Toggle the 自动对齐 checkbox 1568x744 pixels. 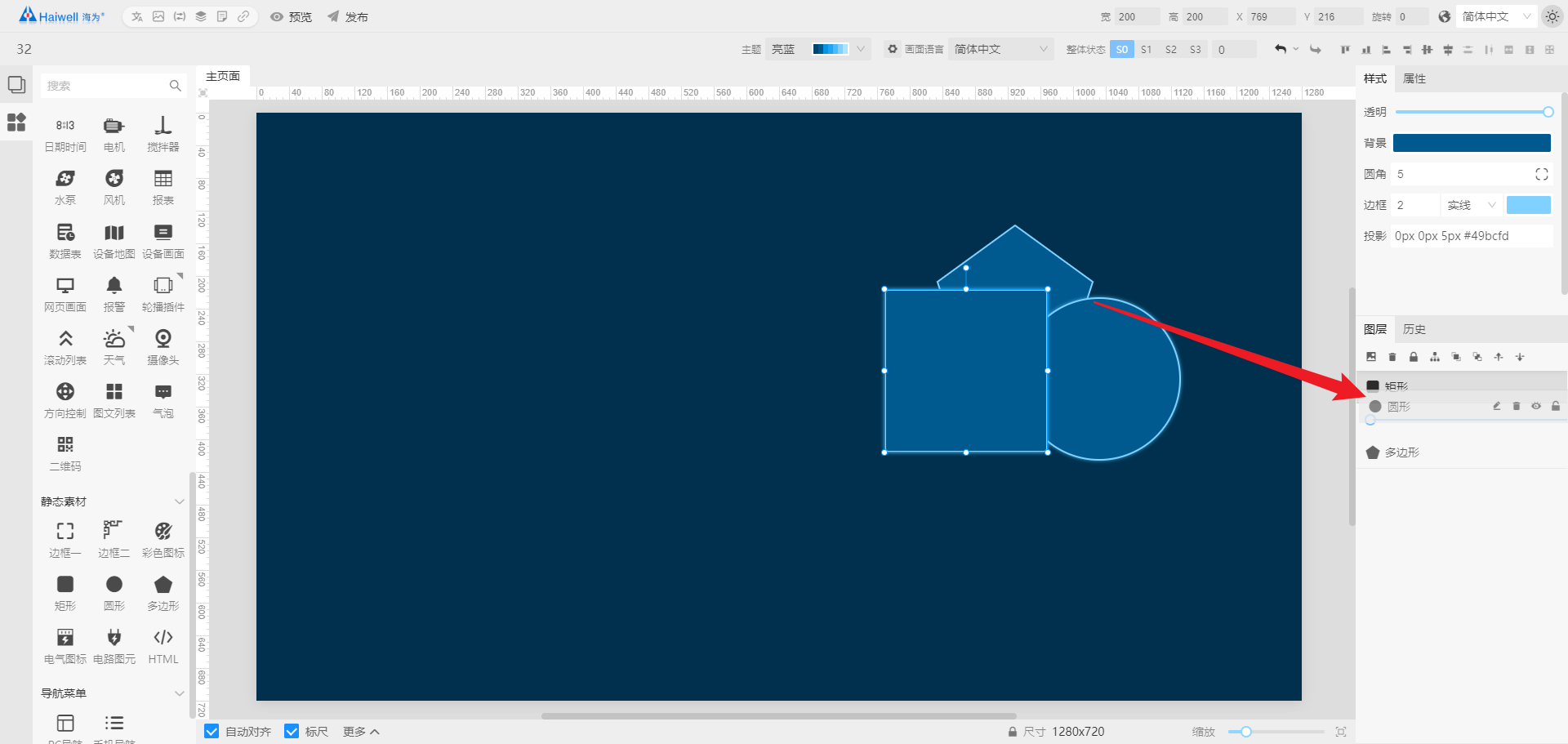coord(212,731)
